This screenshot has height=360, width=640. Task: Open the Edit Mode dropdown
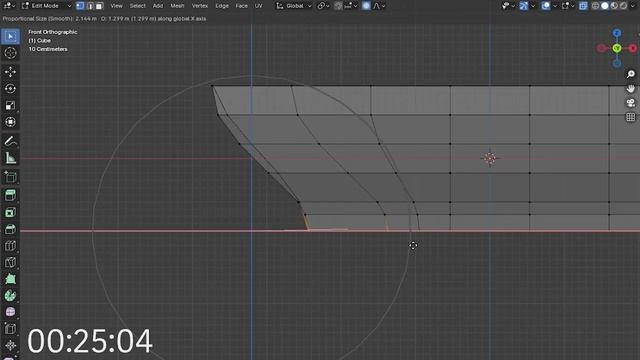point(46,6)
